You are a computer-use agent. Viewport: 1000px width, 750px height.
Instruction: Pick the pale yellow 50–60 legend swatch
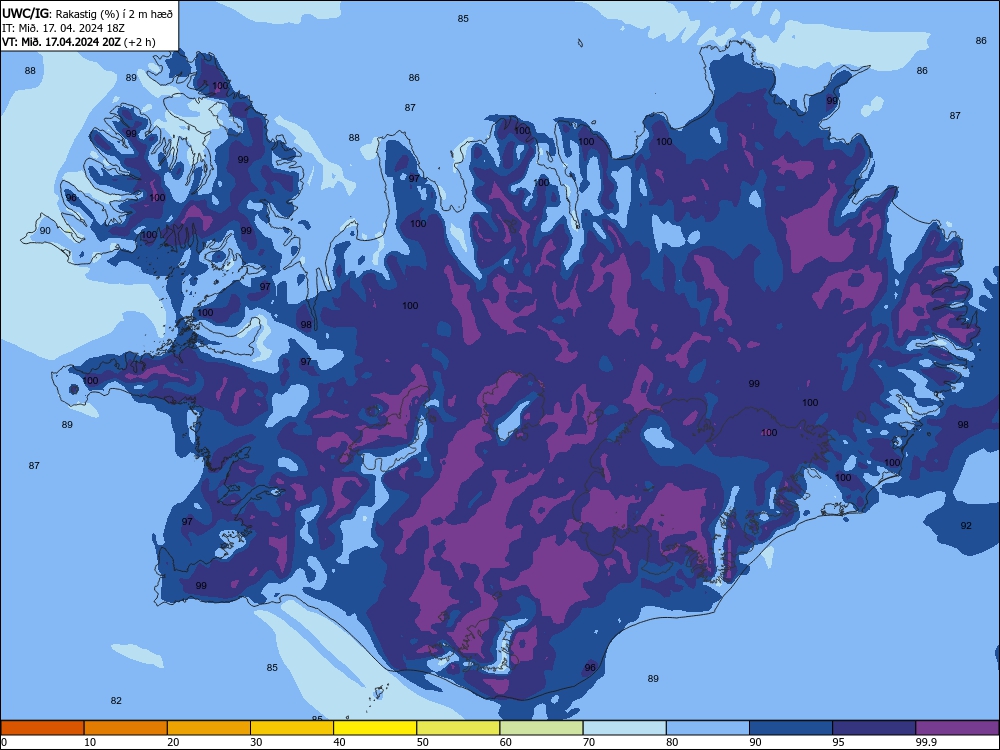click(x=458, y=728)
